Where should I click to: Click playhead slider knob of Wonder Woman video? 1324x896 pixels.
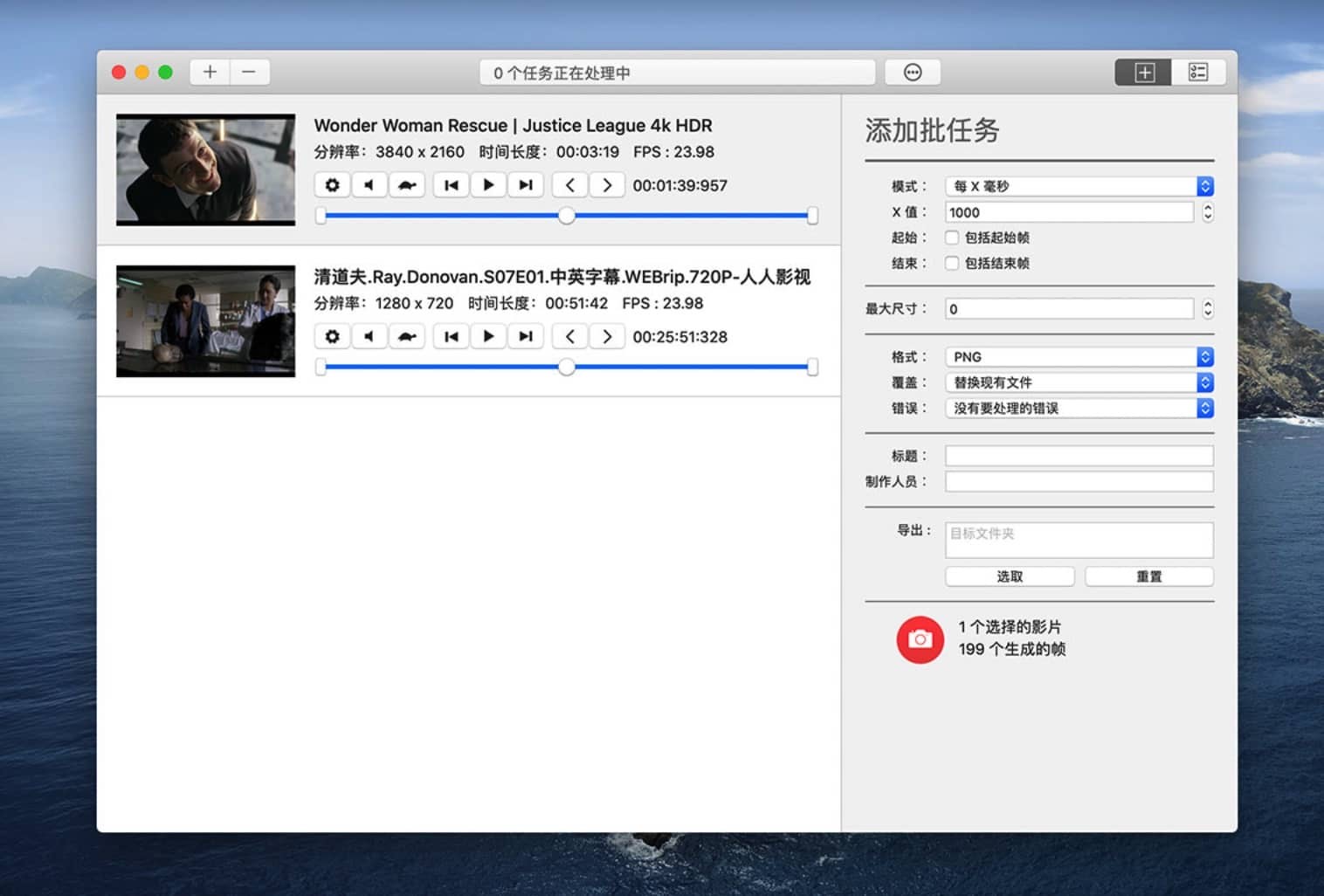click(567, 216)
